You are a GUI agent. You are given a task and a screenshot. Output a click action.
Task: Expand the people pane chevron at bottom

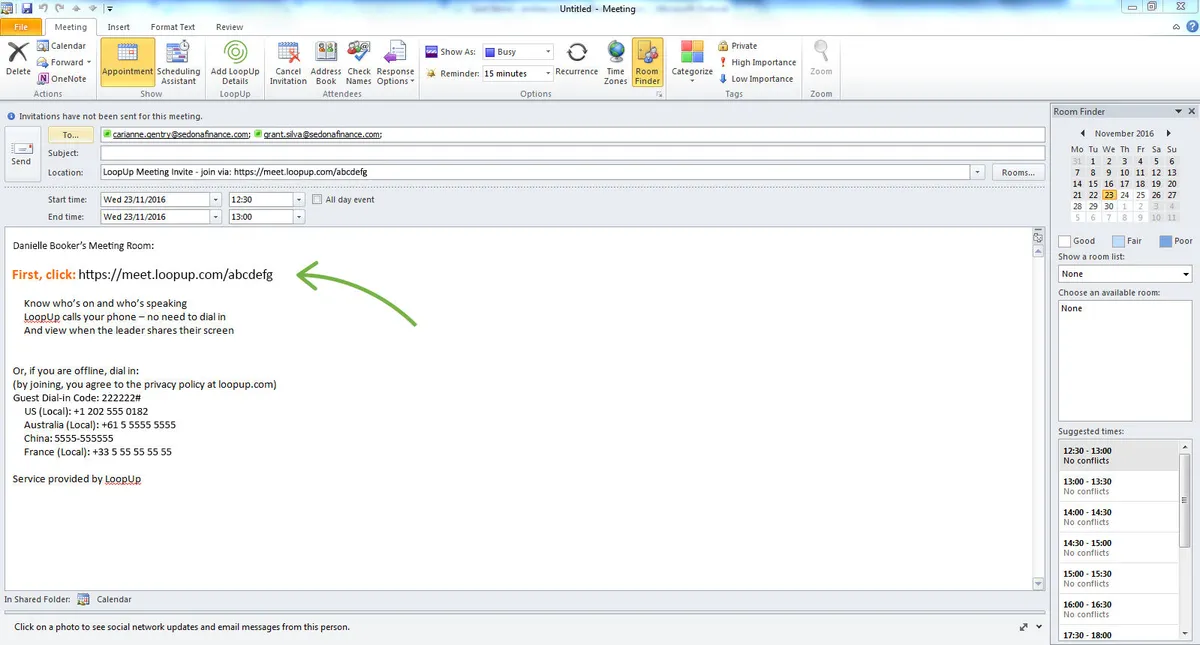coord(1039,627)
